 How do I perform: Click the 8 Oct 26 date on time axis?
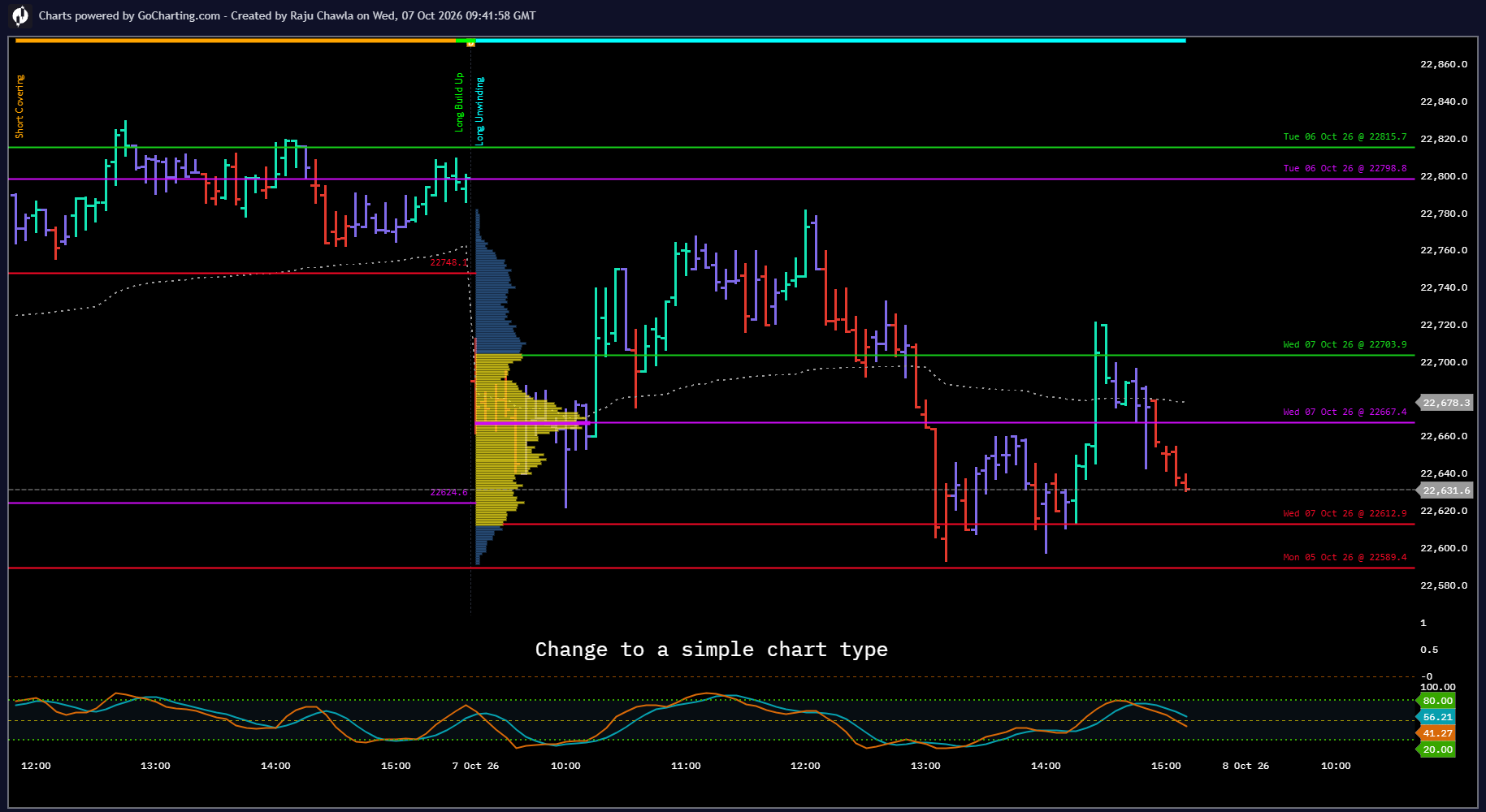coord(1246,766)
